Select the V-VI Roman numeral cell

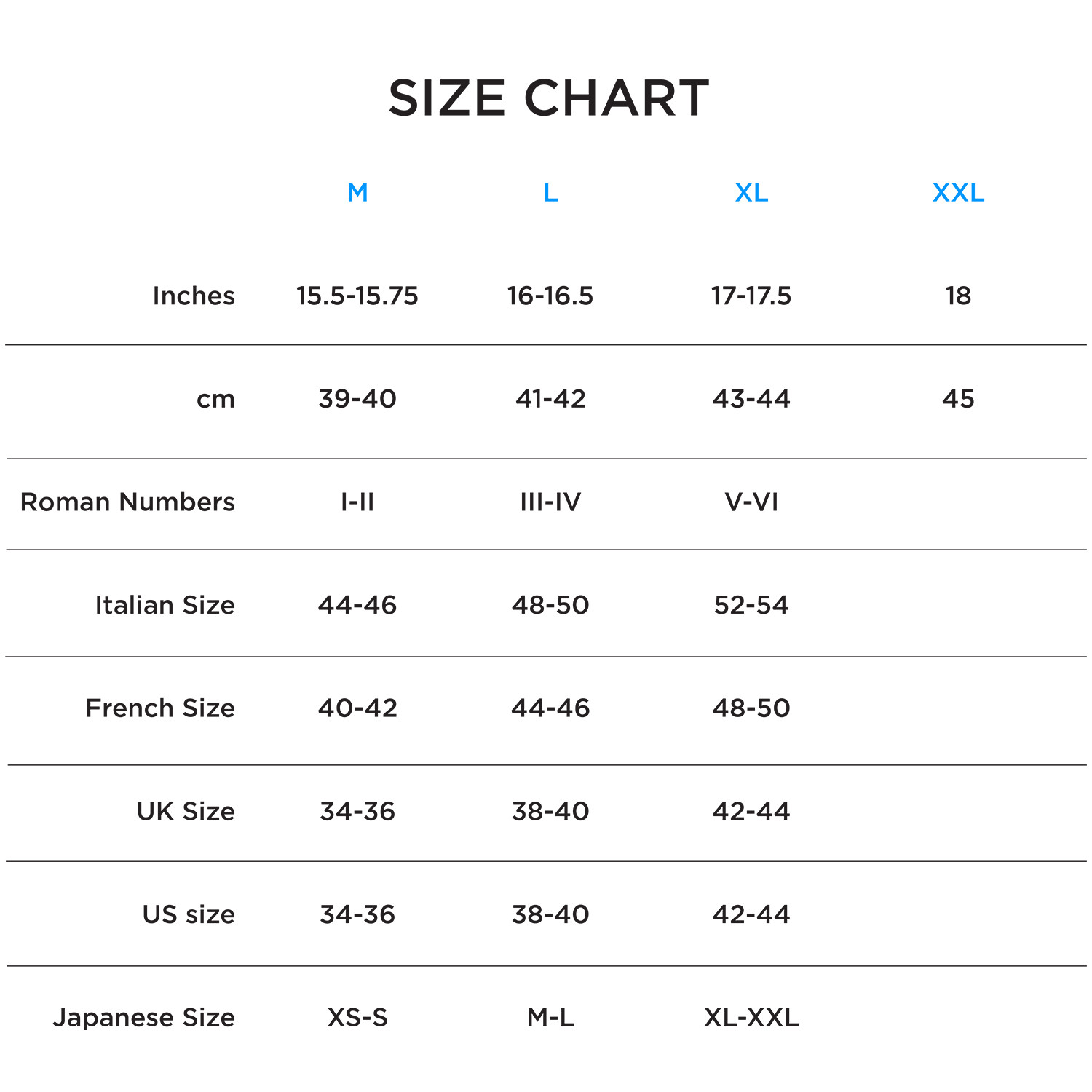(751, 502)
